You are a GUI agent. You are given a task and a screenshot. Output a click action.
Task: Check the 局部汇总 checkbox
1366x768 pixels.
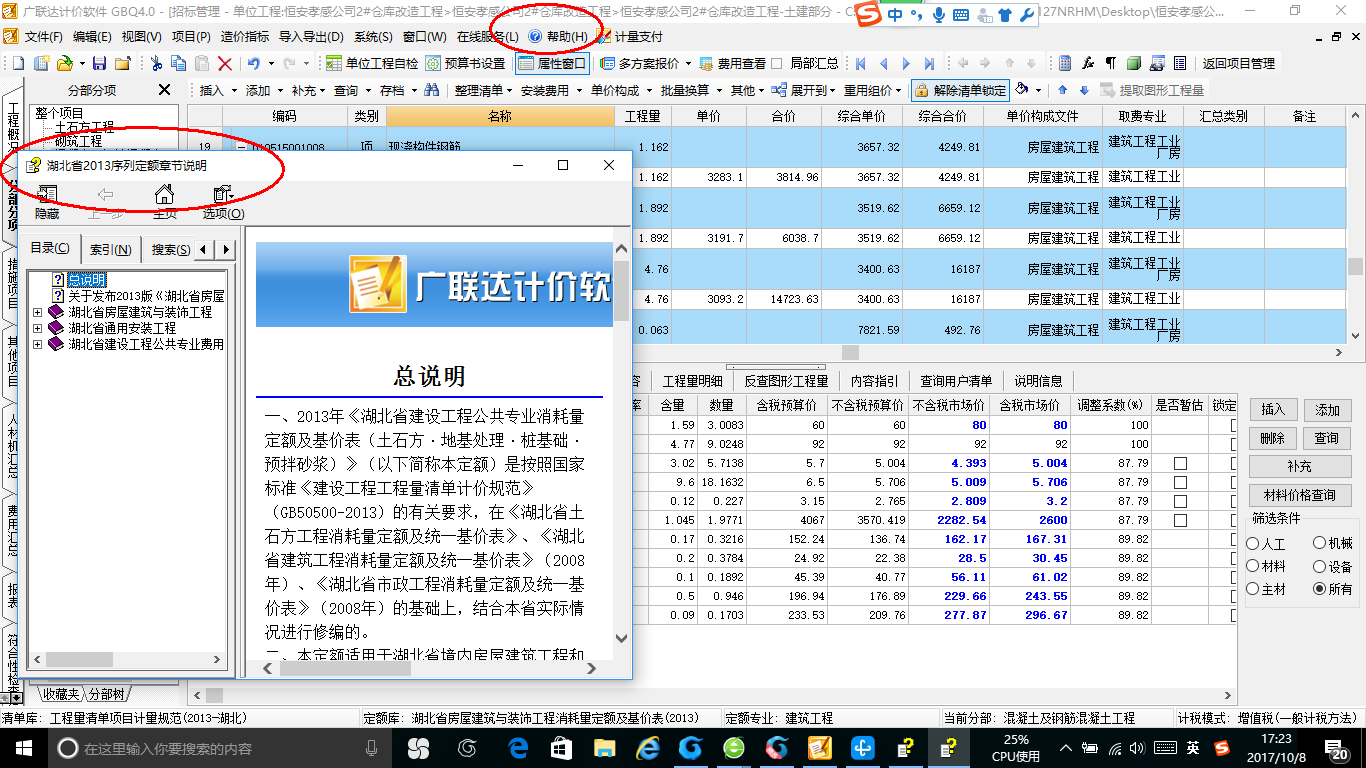tap(776, 63)
